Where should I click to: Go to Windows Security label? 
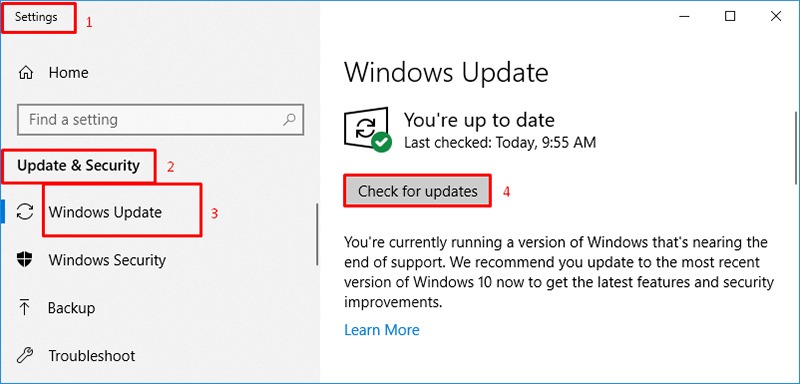click(107, 260)
